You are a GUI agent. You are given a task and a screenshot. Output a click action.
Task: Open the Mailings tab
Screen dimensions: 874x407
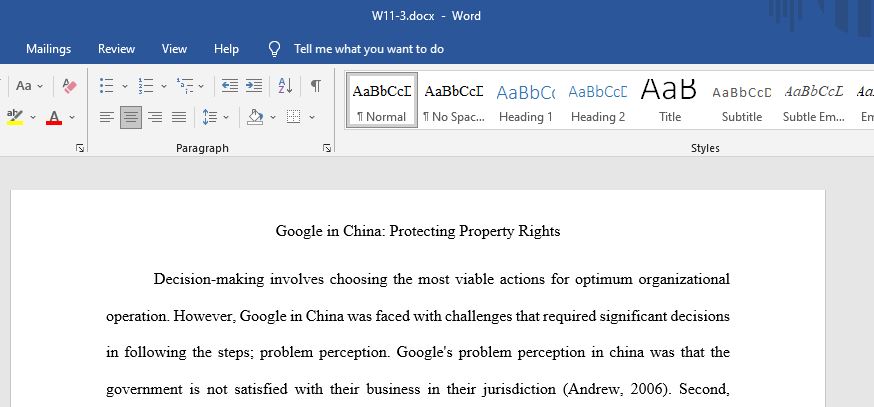click(x=48, y=49)
